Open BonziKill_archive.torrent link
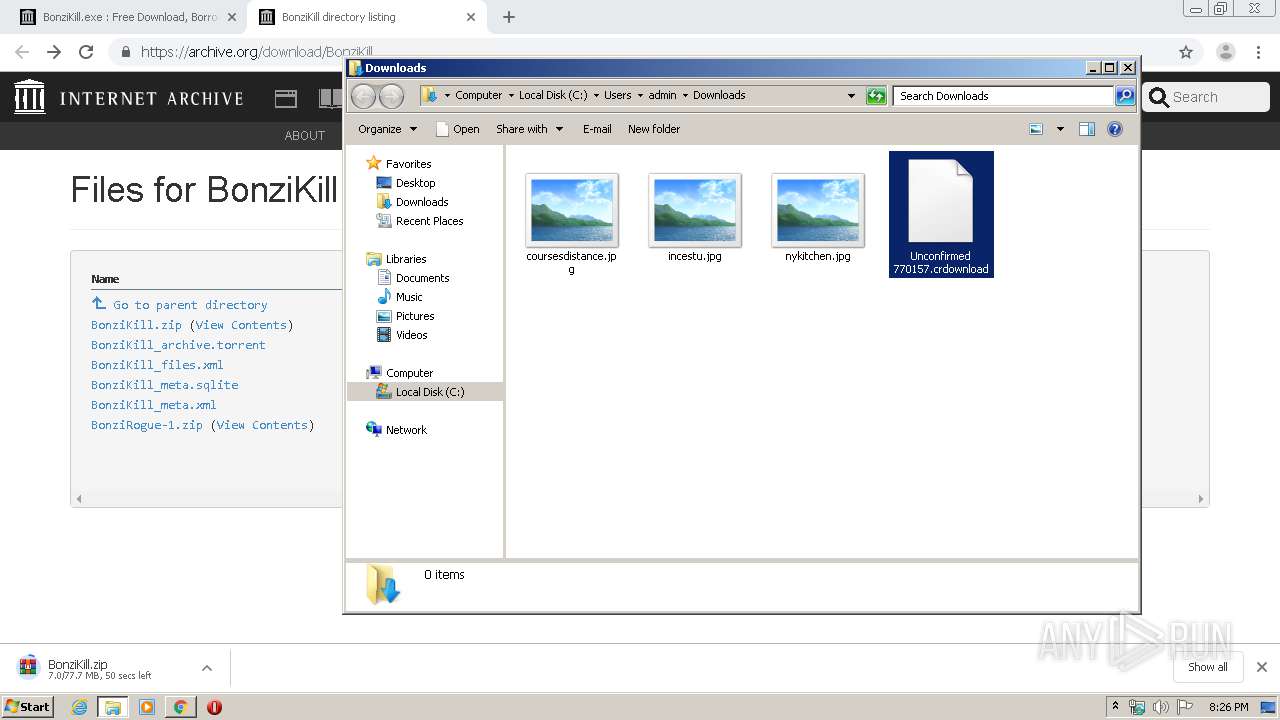Screen dimensions: 1280x720 (179, 345)
